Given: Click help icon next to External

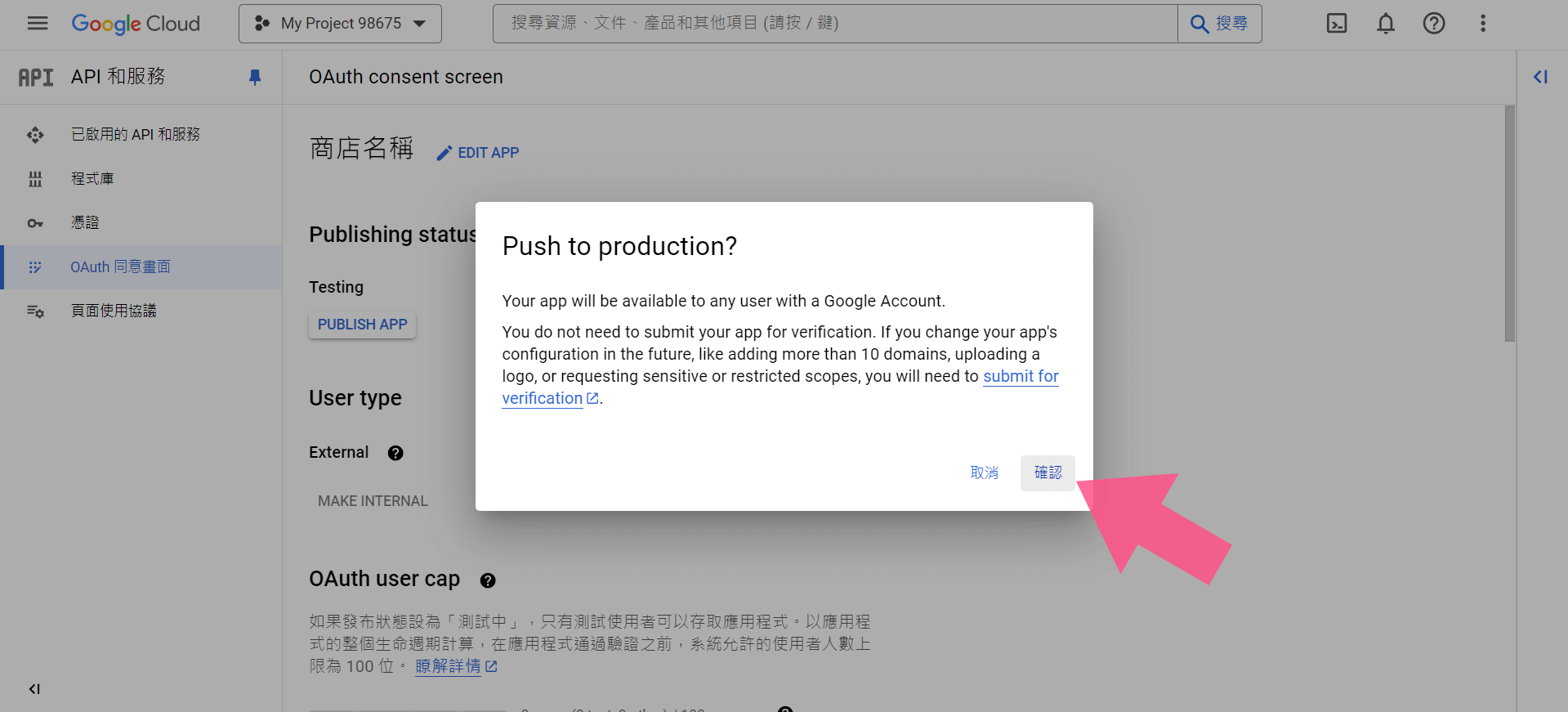Looking at the screenshot, I should tap(395, 453).
